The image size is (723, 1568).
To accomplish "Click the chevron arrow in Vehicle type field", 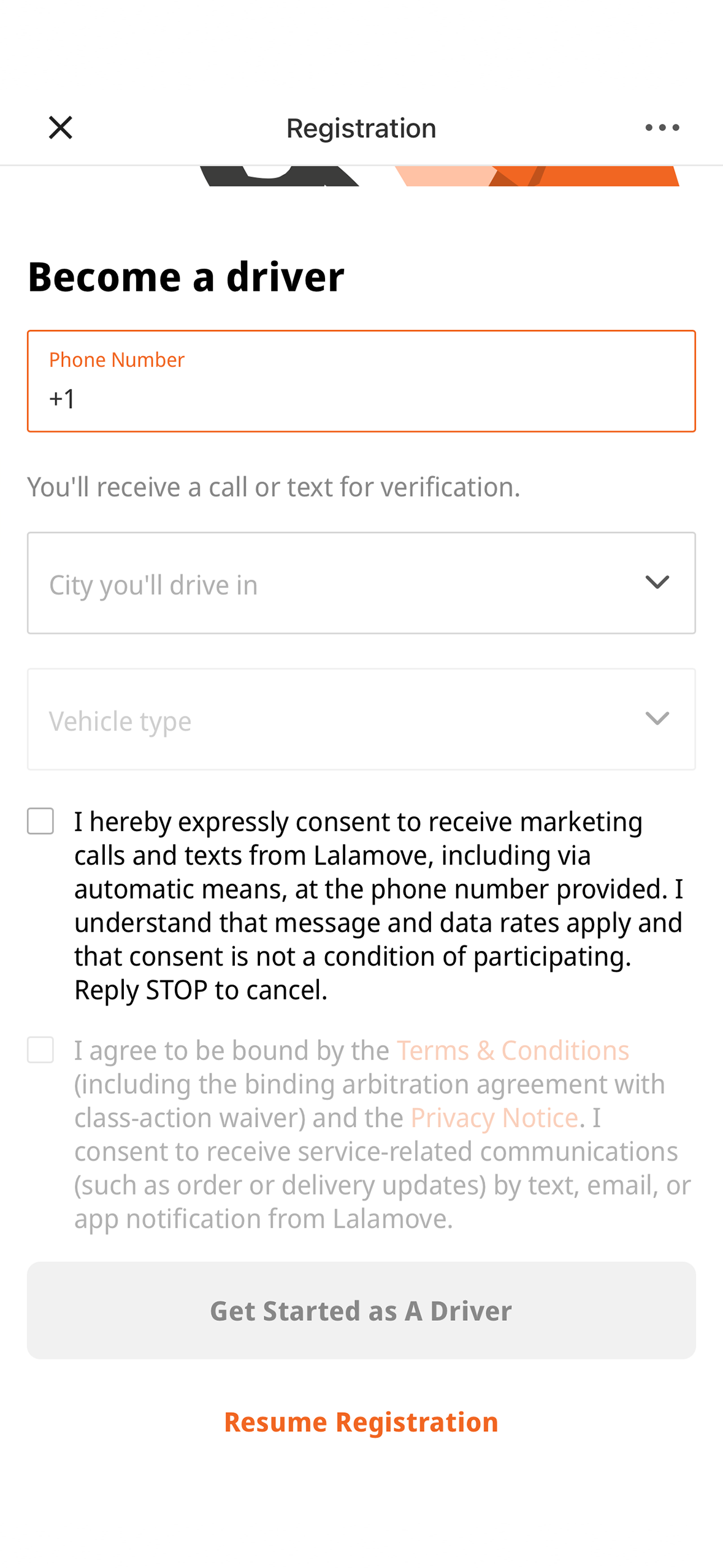I will point(657,718).
